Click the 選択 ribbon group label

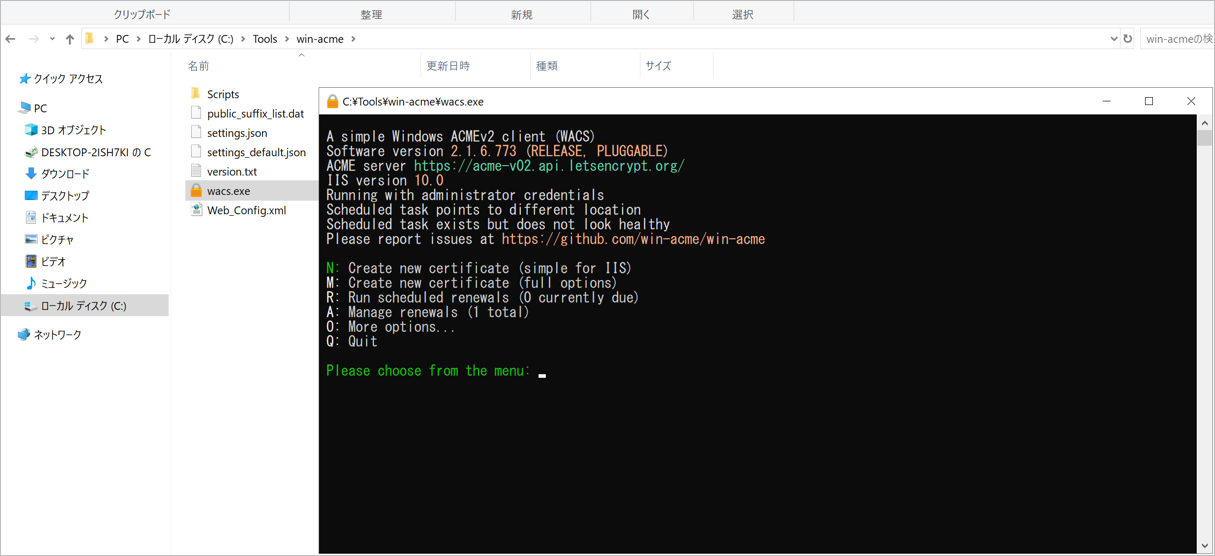pyautogui.click(x=742, y=14)
